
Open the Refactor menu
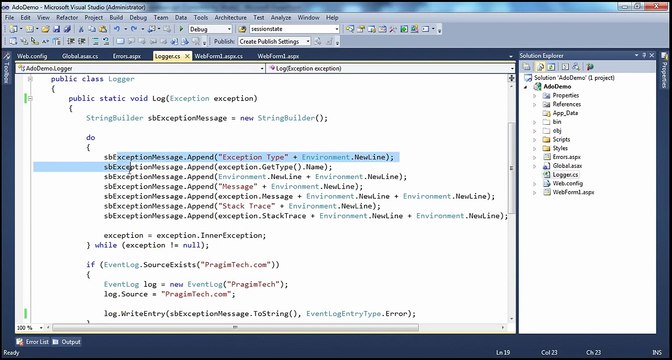pos(67,18)
